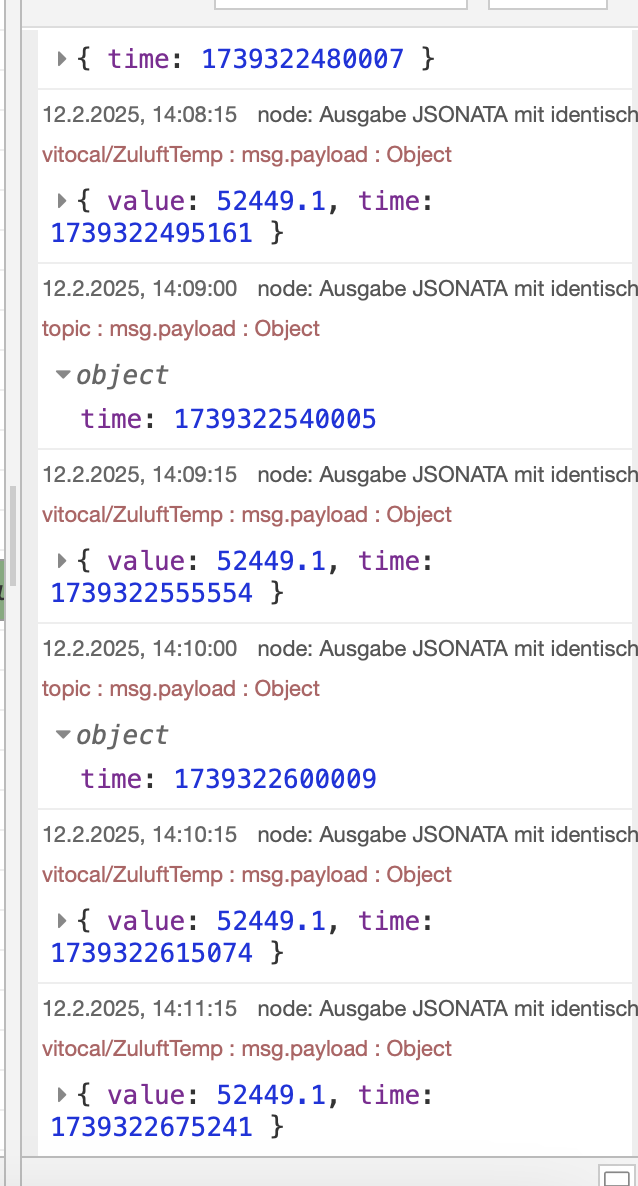Viewport: 638px width, 1186px height.
Task: Open the source node of the 14:10:15 message
Action: click(447, 835)
